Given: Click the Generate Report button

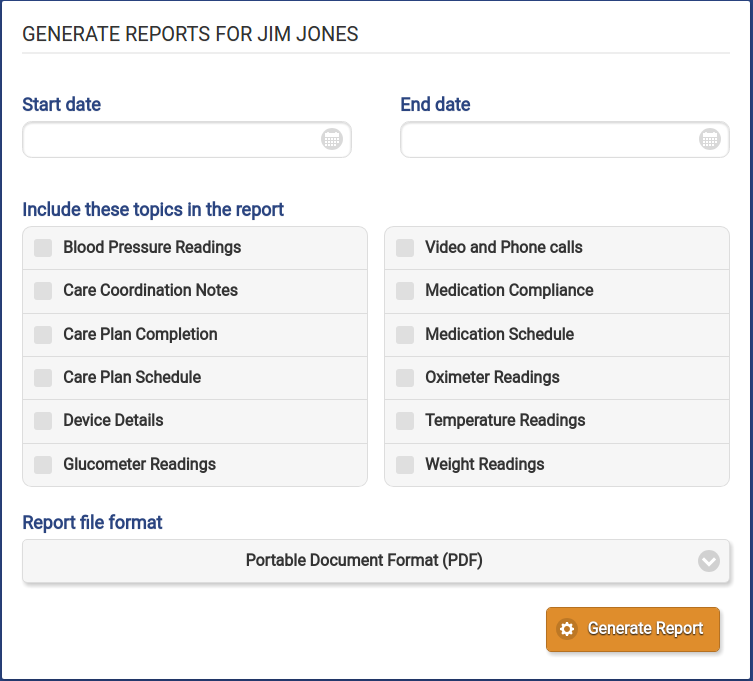Looking at the screenshot, I should click(632, 629).
